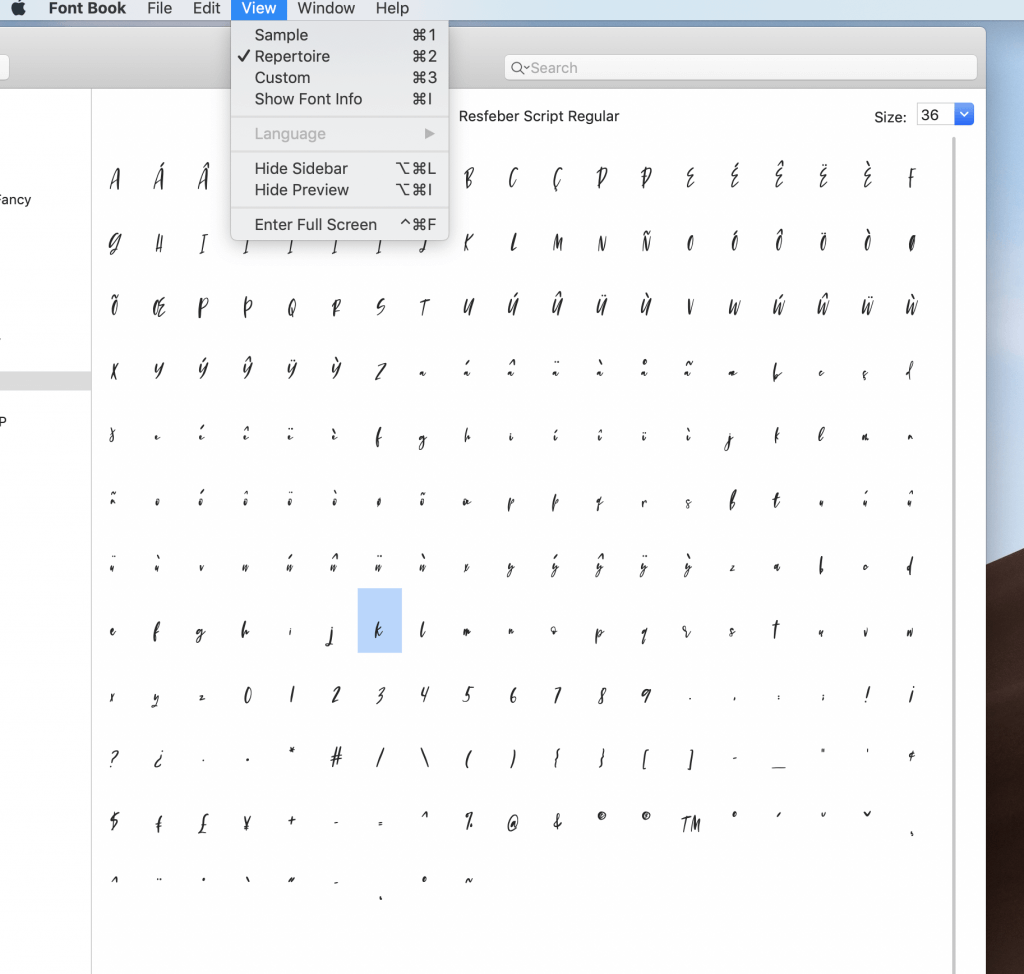Viewport: 1024px width, 974px height.
Task: Select the digit 5 glyph
Action: pos(468,694)
